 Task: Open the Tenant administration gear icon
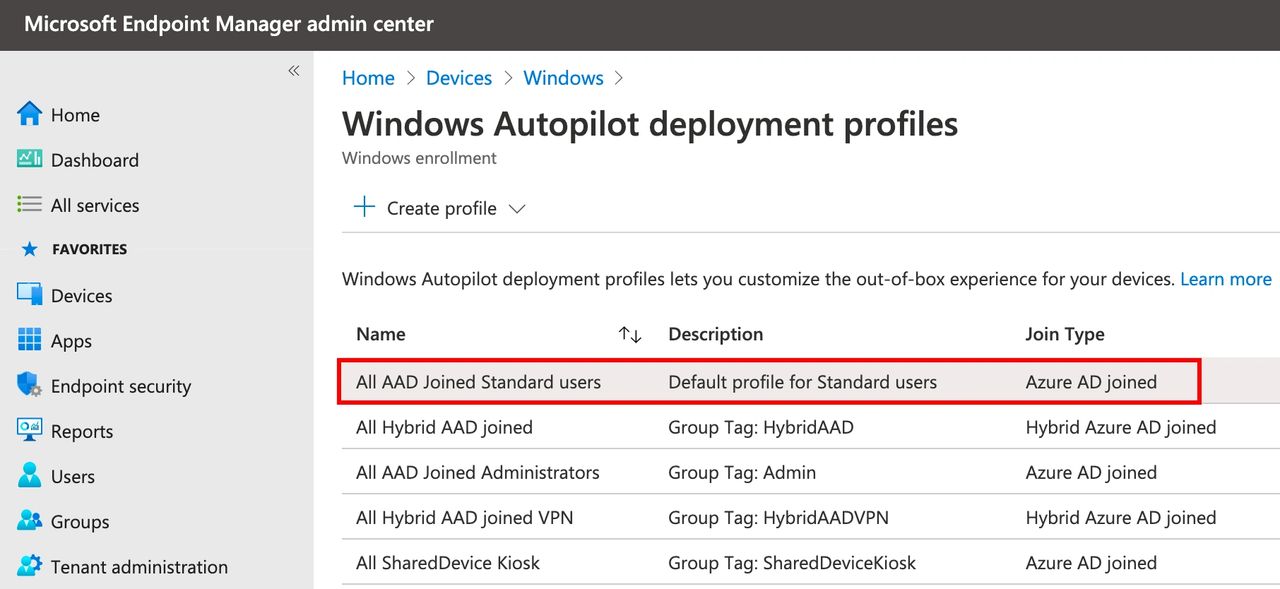click(x=30, y=566)
